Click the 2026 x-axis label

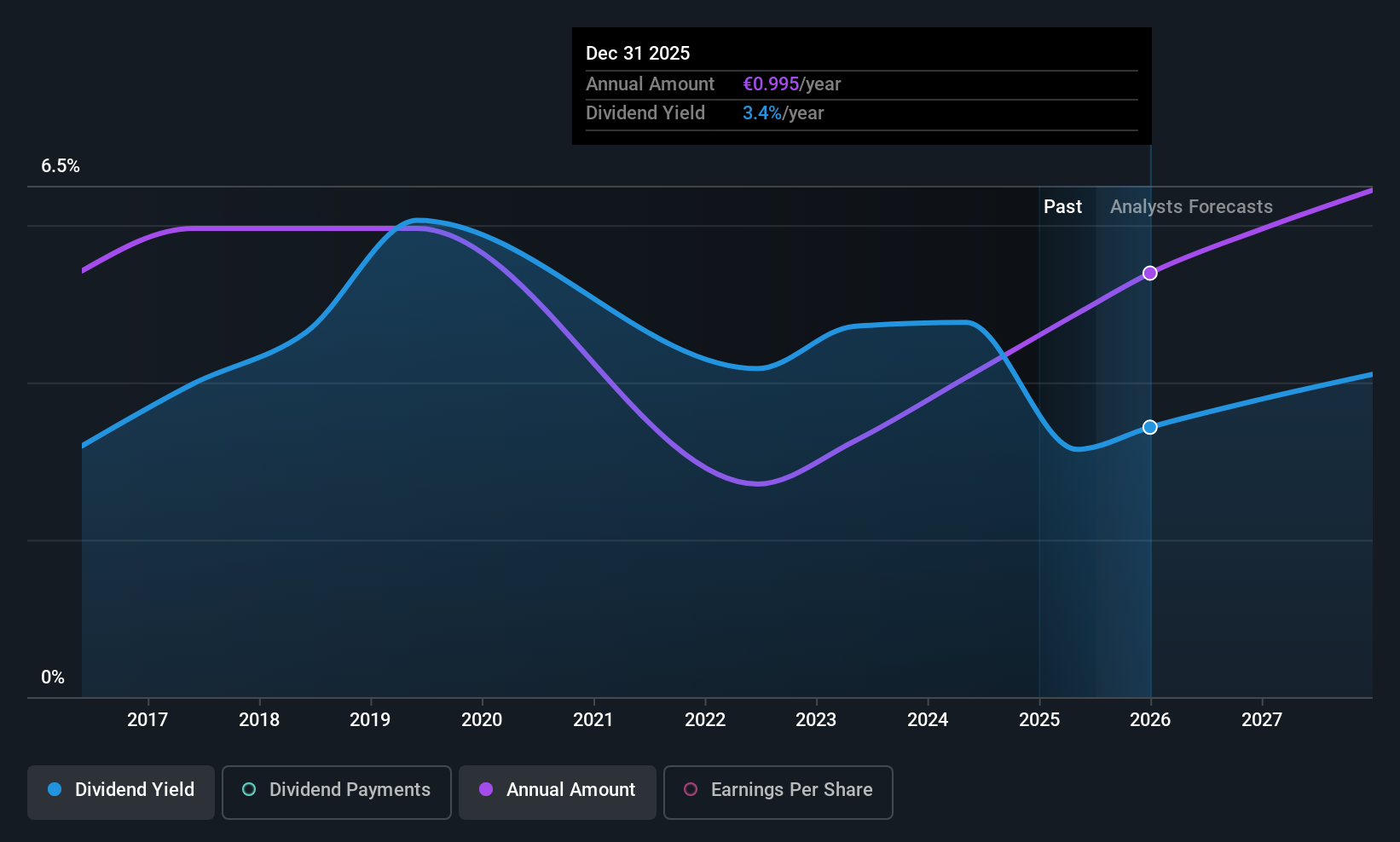pyautogui.click(x=1150, y=720)
